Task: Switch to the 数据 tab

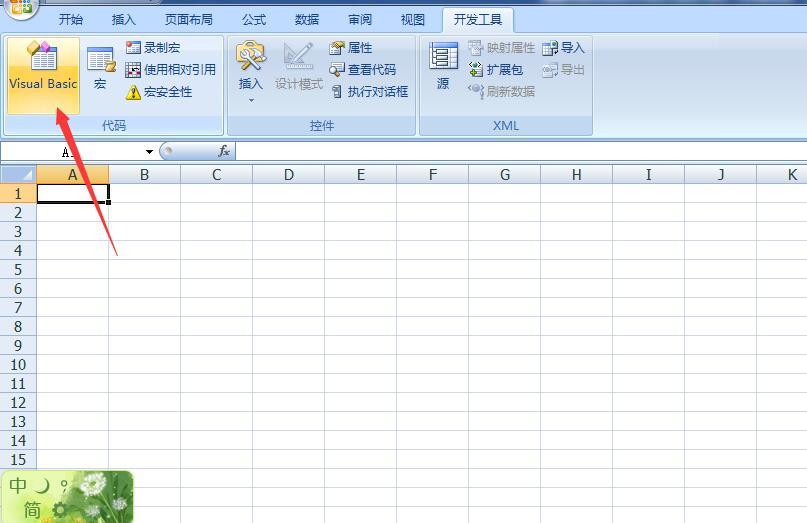Action: [x=307, y=20]
